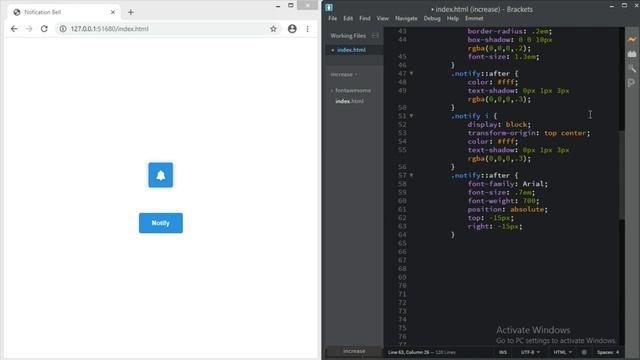640x360 pixels.
Task: Click the blue Notify button
Action: pyautogui.click(x=161, y=223)
